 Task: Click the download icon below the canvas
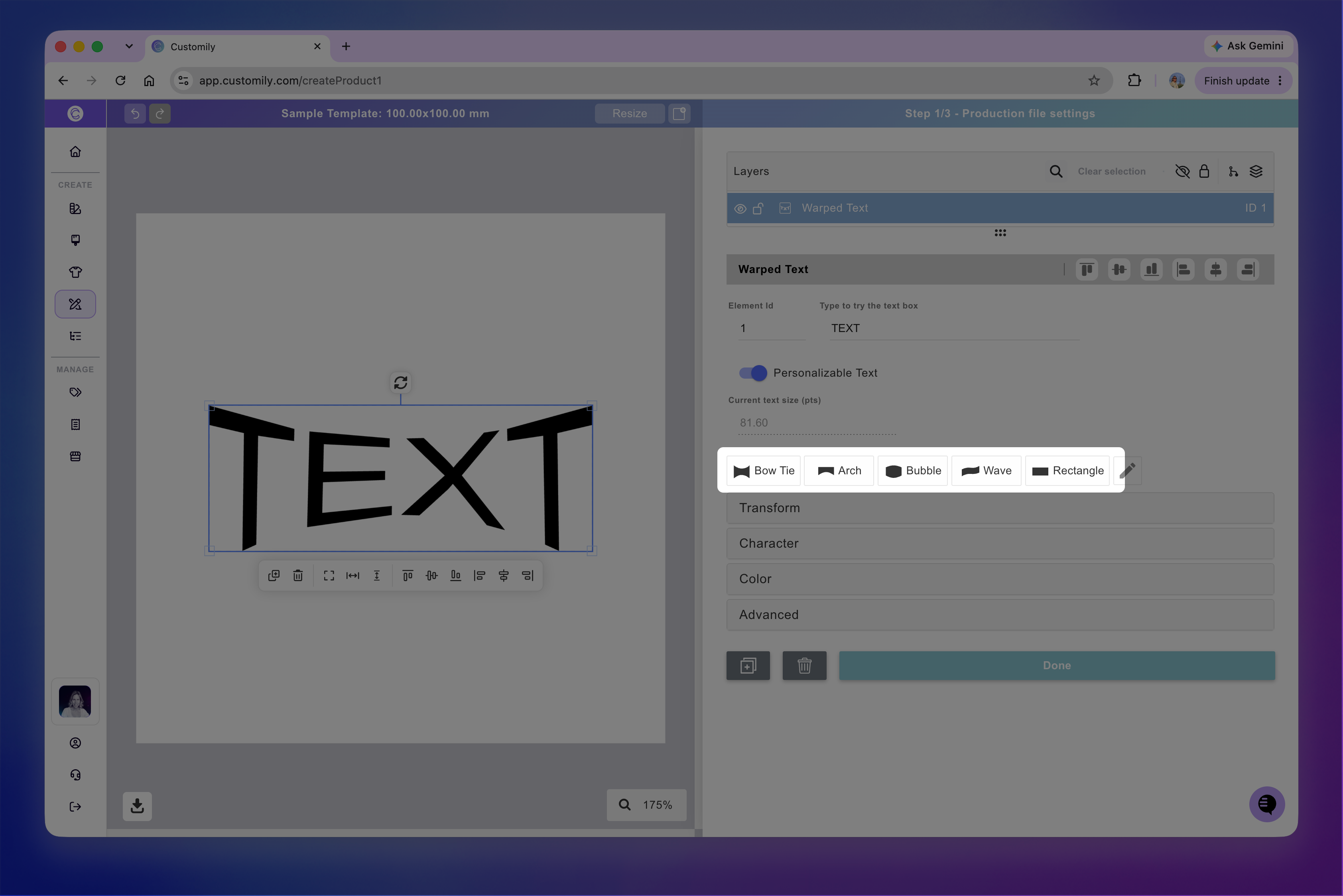coord(137,806)
